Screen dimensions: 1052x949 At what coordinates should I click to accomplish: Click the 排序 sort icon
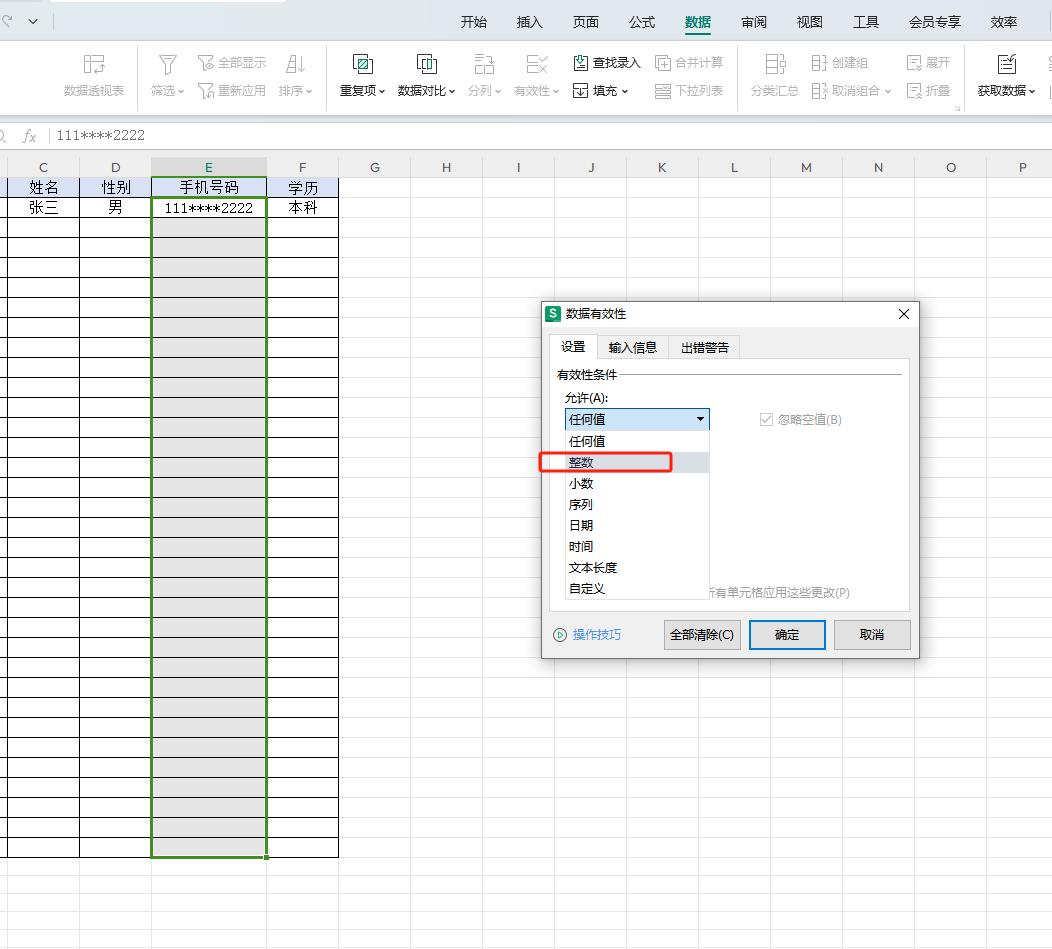click(295, 65)
